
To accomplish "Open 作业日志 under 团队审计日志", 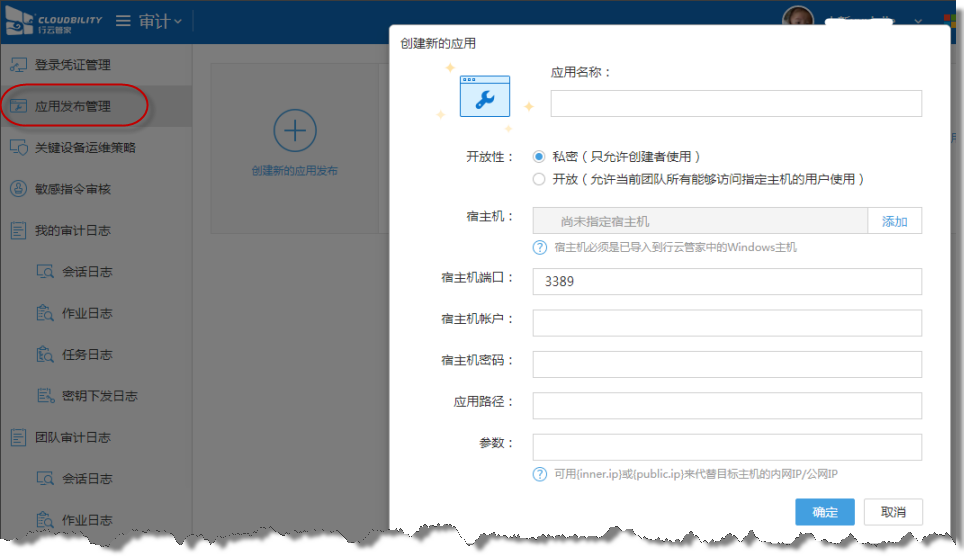I will (x=87, y=520).
